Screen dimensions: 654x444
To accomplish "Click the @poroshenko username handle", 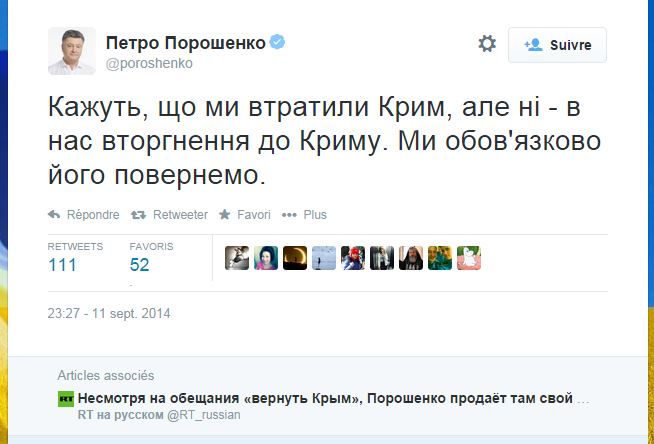I will click(x=156, y=62).
